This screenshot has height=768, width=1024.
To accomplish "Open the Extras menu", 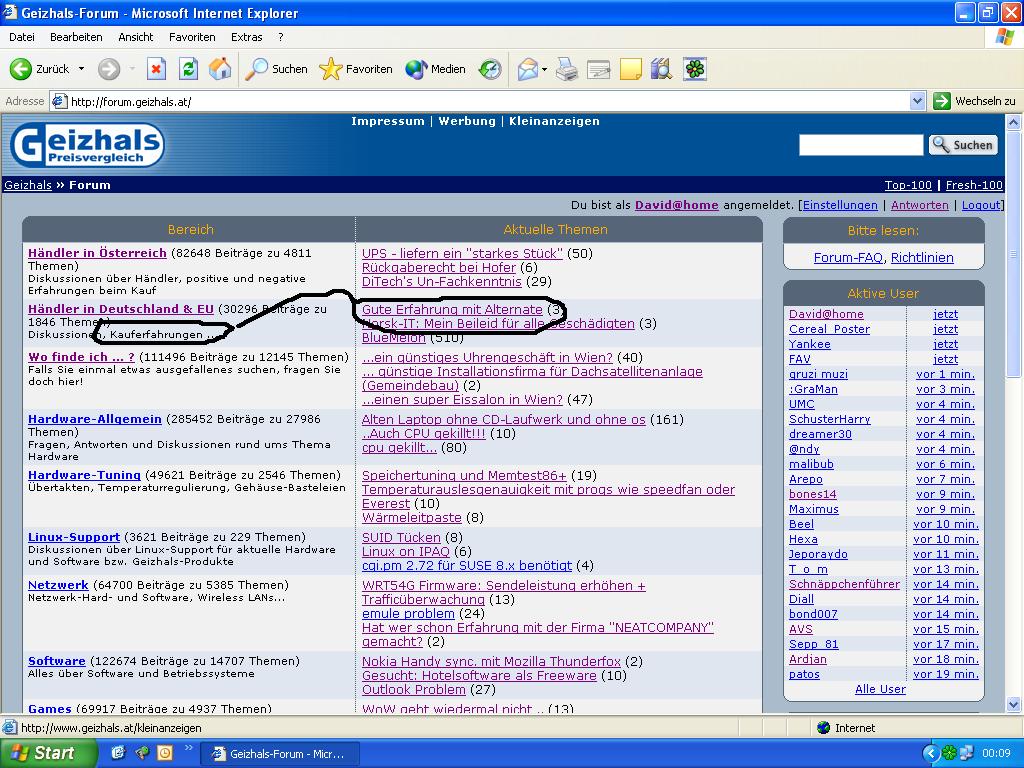I will pos(247,37).
